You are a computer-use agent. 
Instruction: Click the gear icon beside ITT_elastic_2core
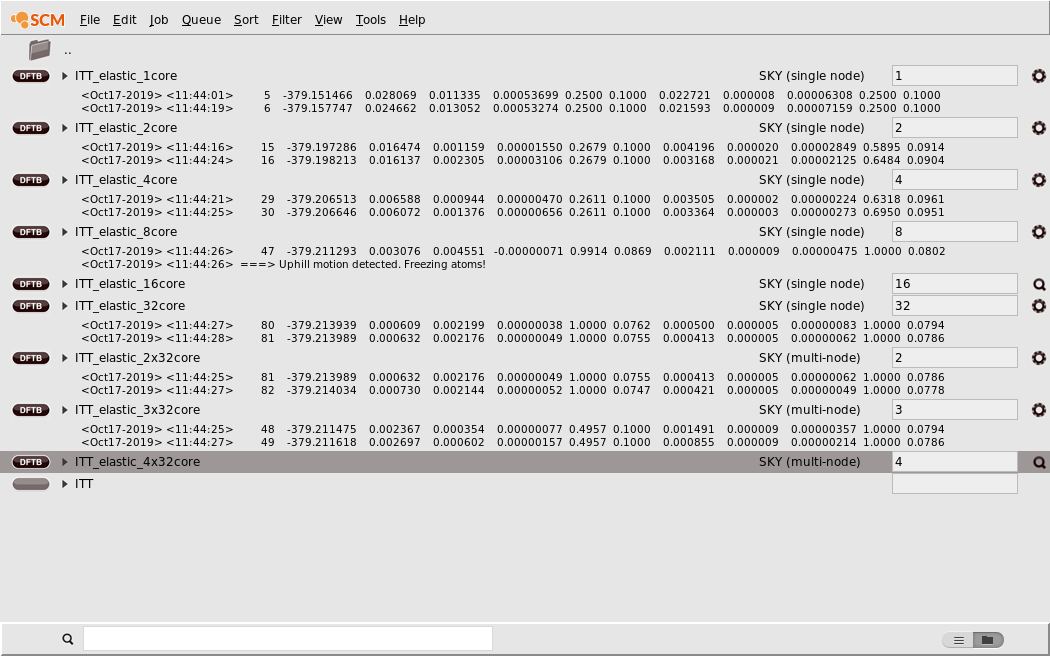click(1038, 127)
